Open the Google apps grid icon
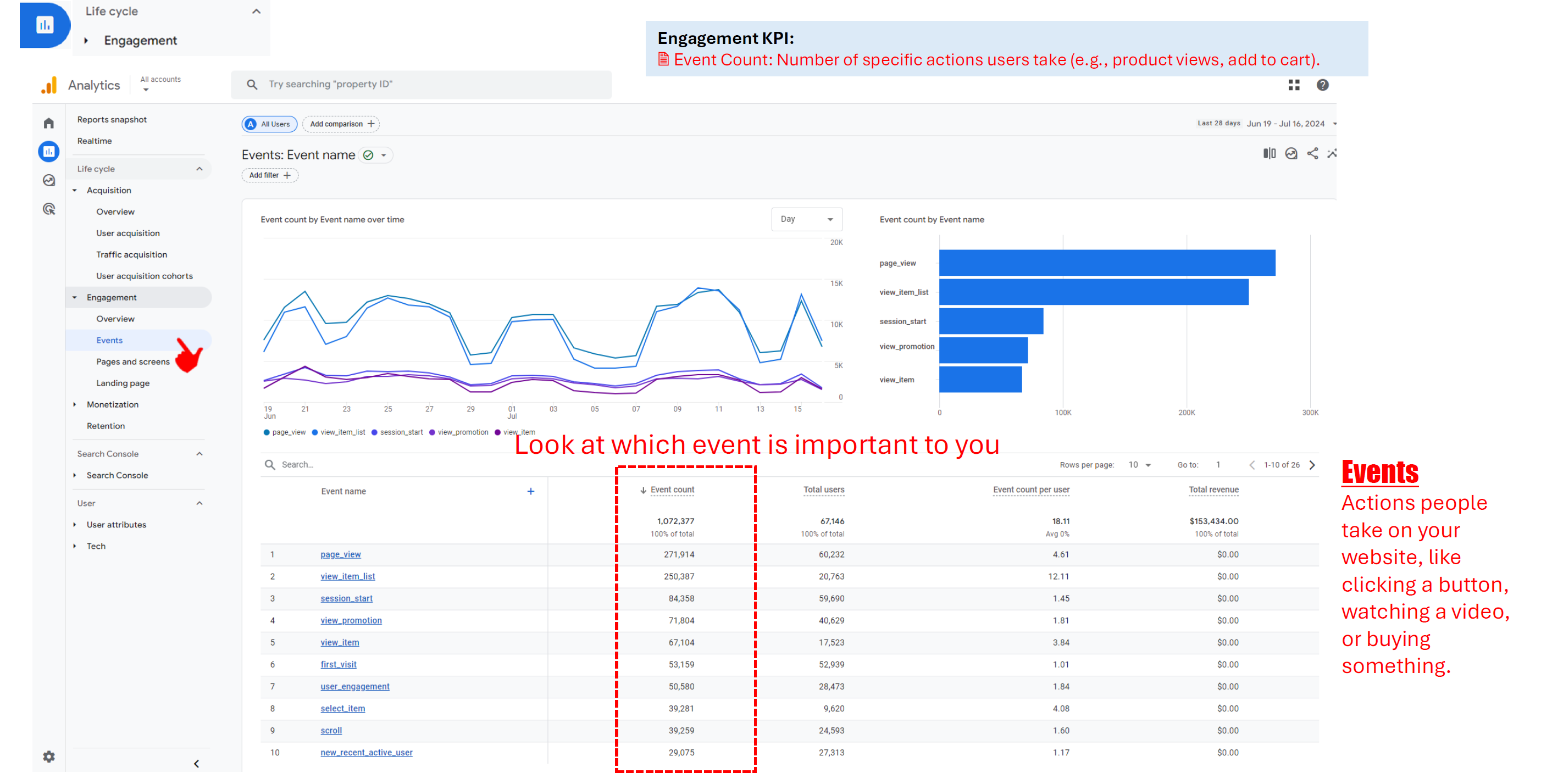 tap(1293, 85)
